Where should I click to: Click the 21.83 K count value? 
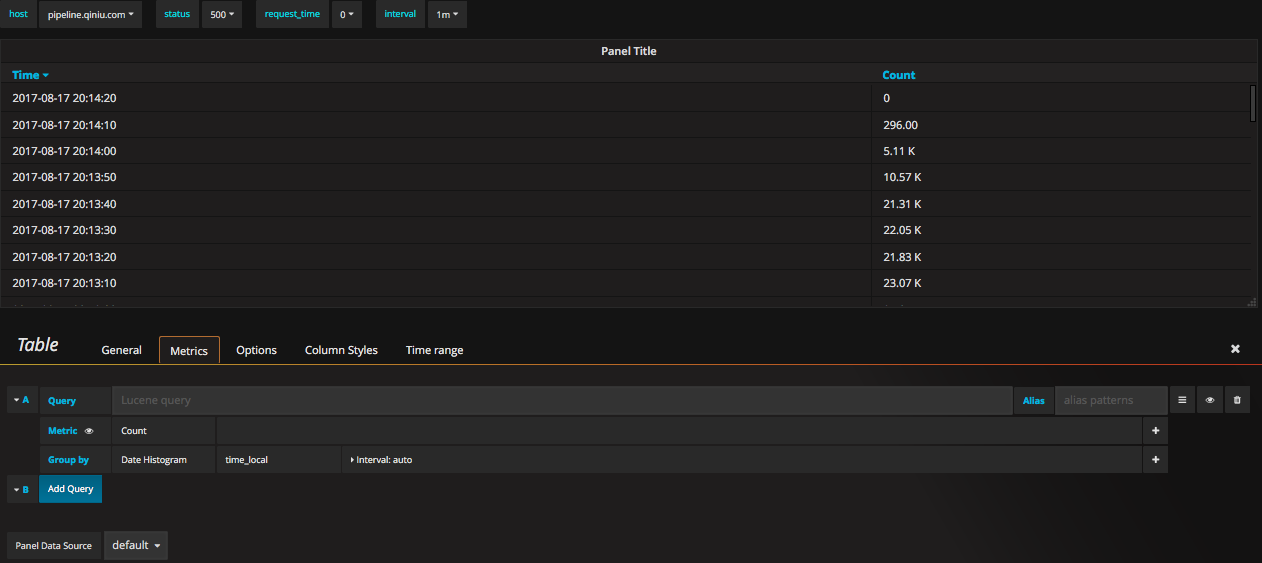902,257
